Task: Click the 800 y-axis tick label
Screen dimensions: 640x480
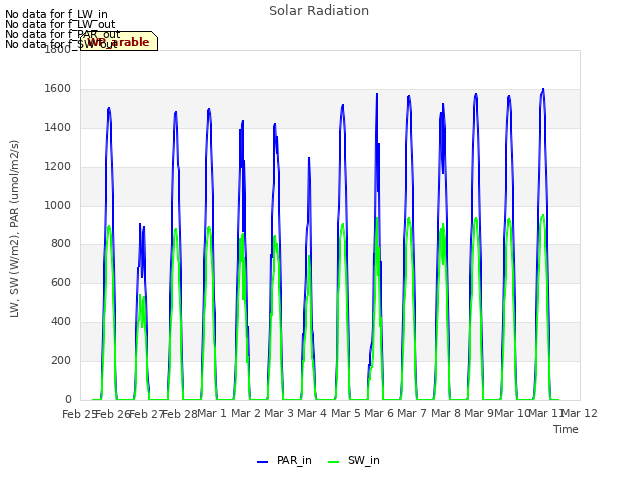Action: (x=61, y=244)
